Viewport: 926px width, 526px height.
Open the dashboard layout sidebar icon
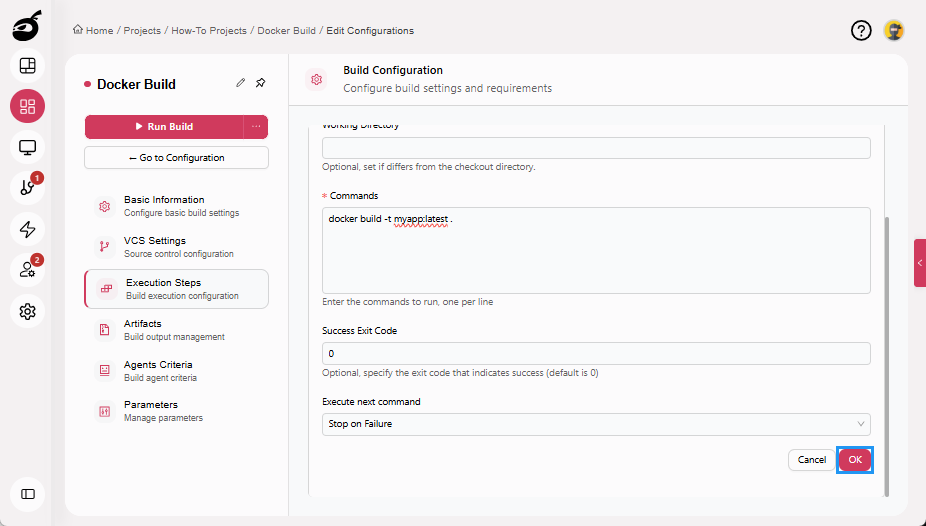click(x=27, y=66)
